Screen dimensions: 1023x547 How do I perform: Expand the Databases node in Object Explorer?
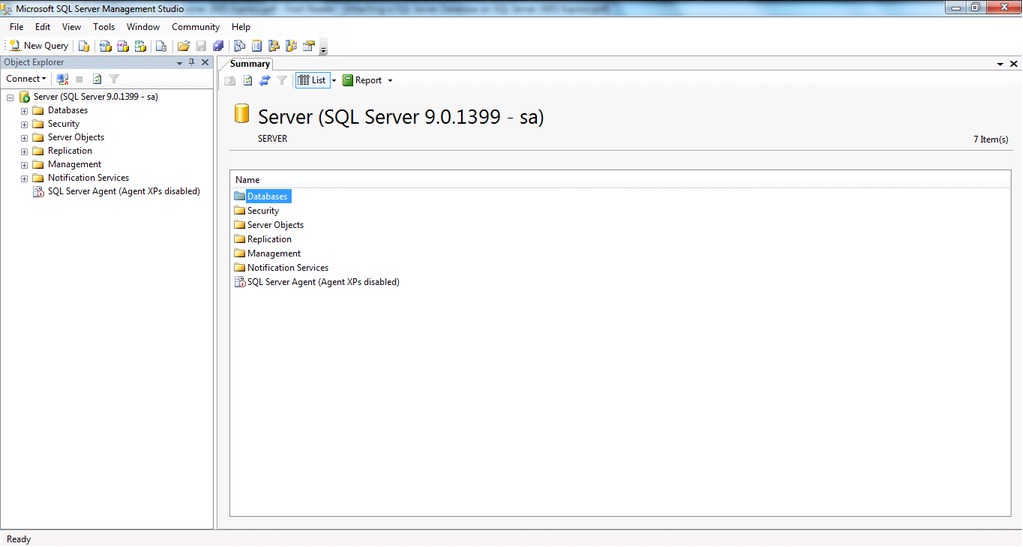coord(24,111)
